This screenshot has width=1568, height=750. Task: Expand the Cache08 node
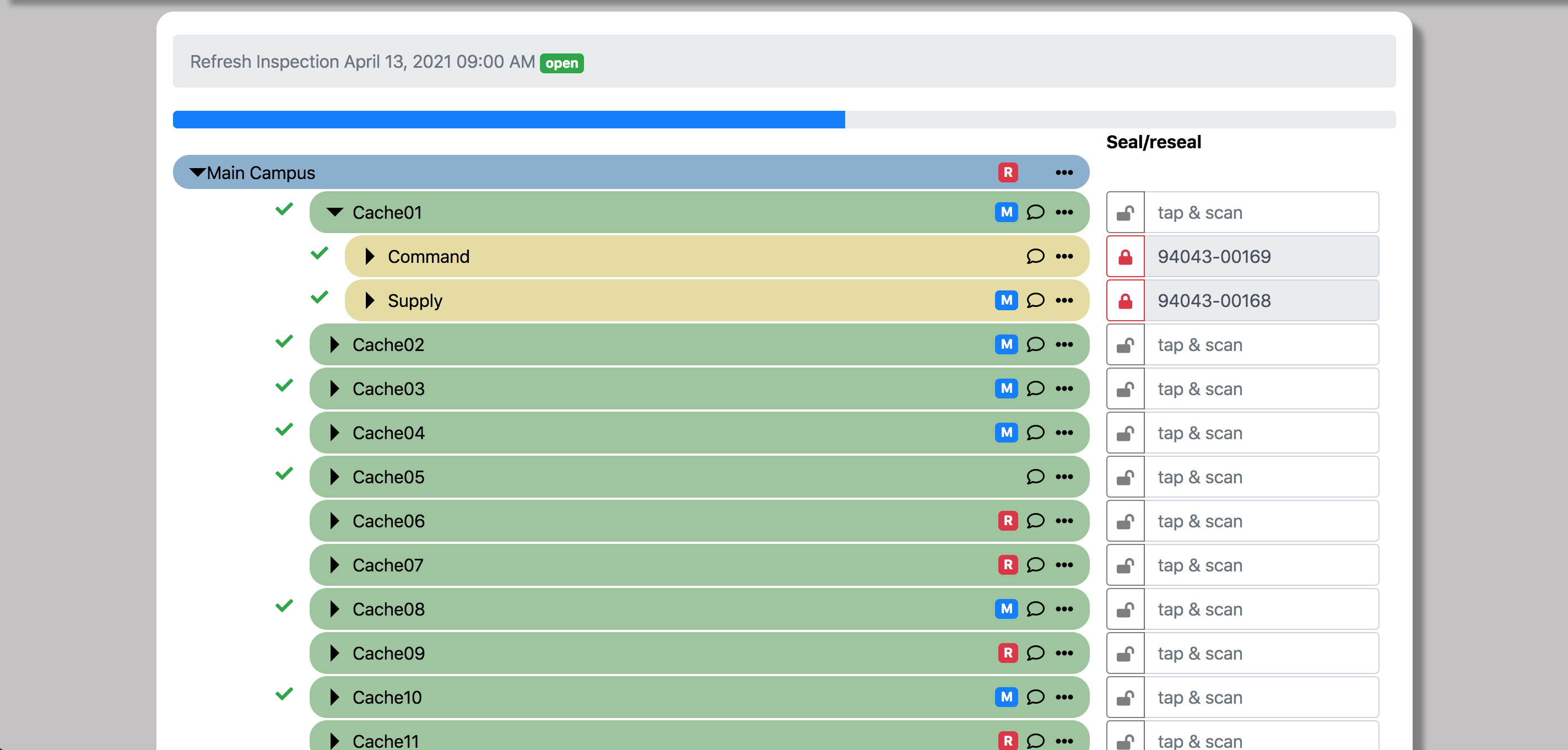(x=334, y=609)
